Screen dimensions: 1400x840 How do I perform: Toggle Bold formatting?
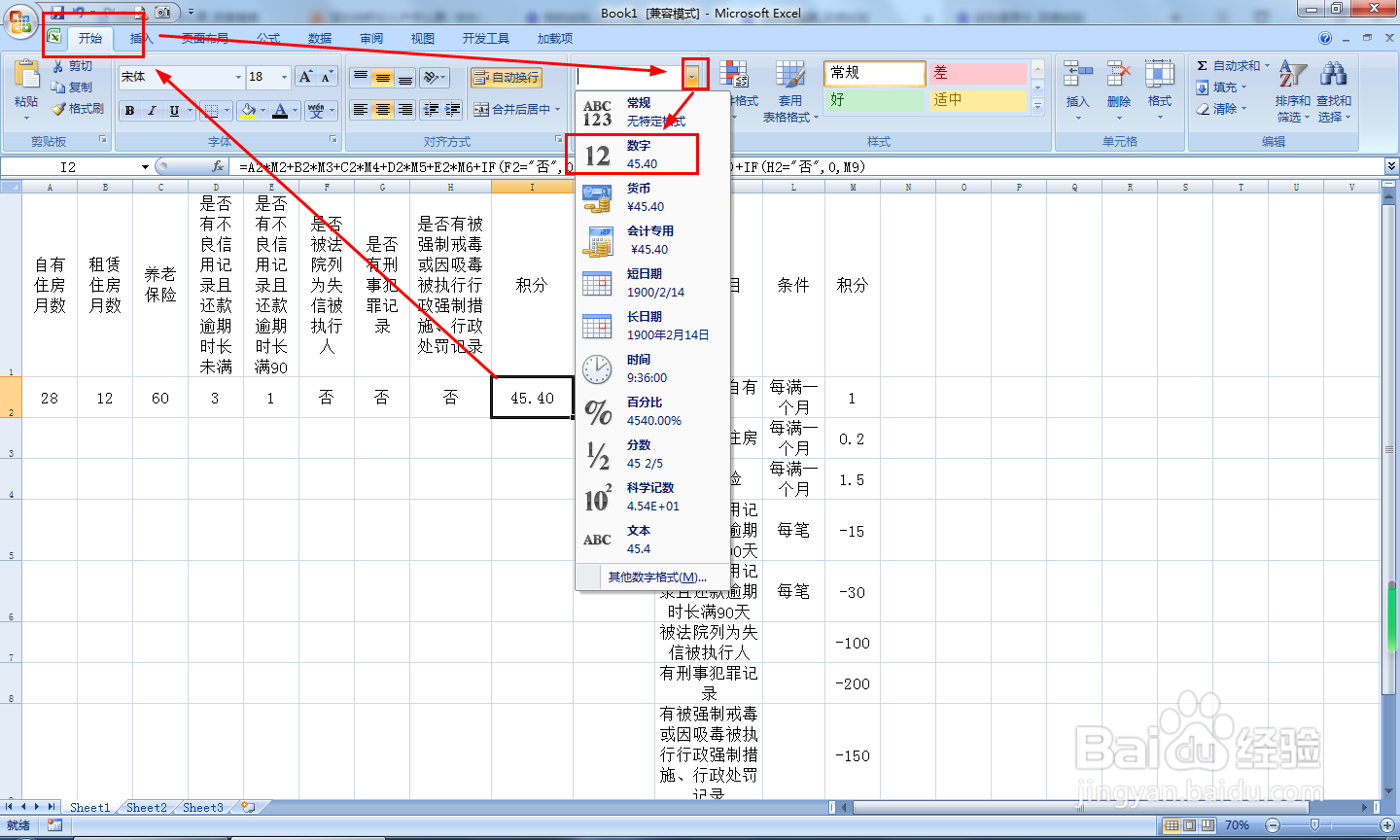(x=129, y=111)
